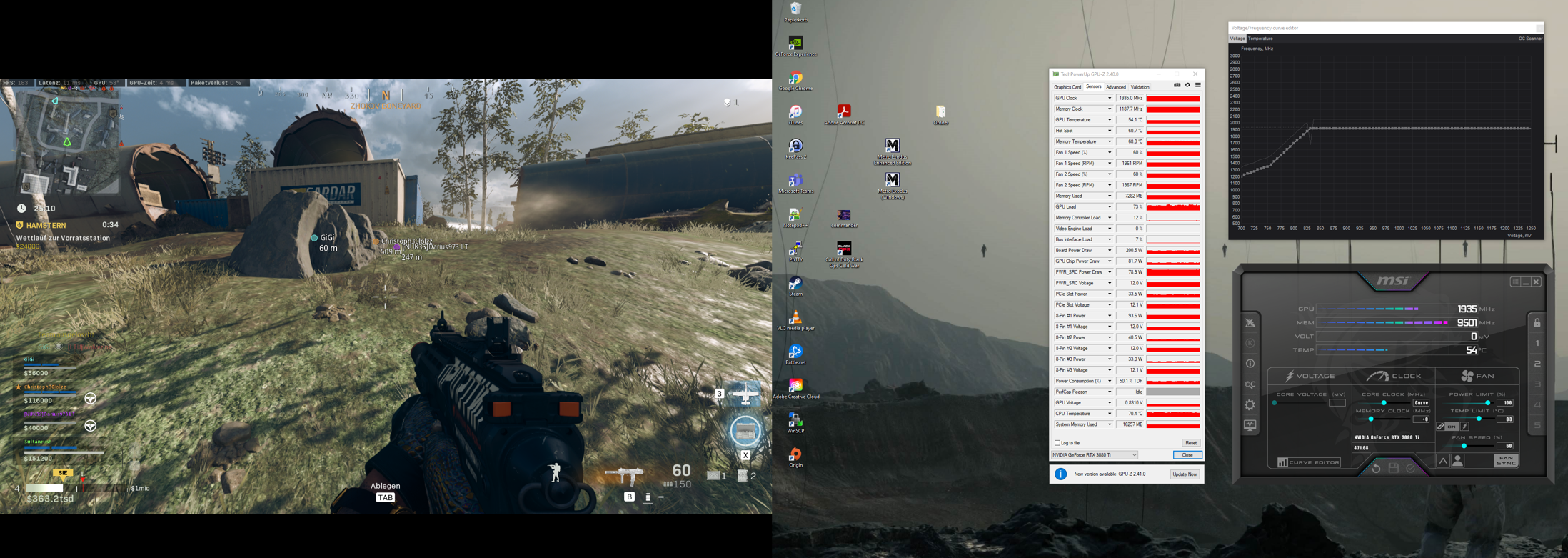The height and width of the screenshot is (558, 1568).
Task: Enable Log to file checkbox in GPU-Z
Action: (1057, 443)
